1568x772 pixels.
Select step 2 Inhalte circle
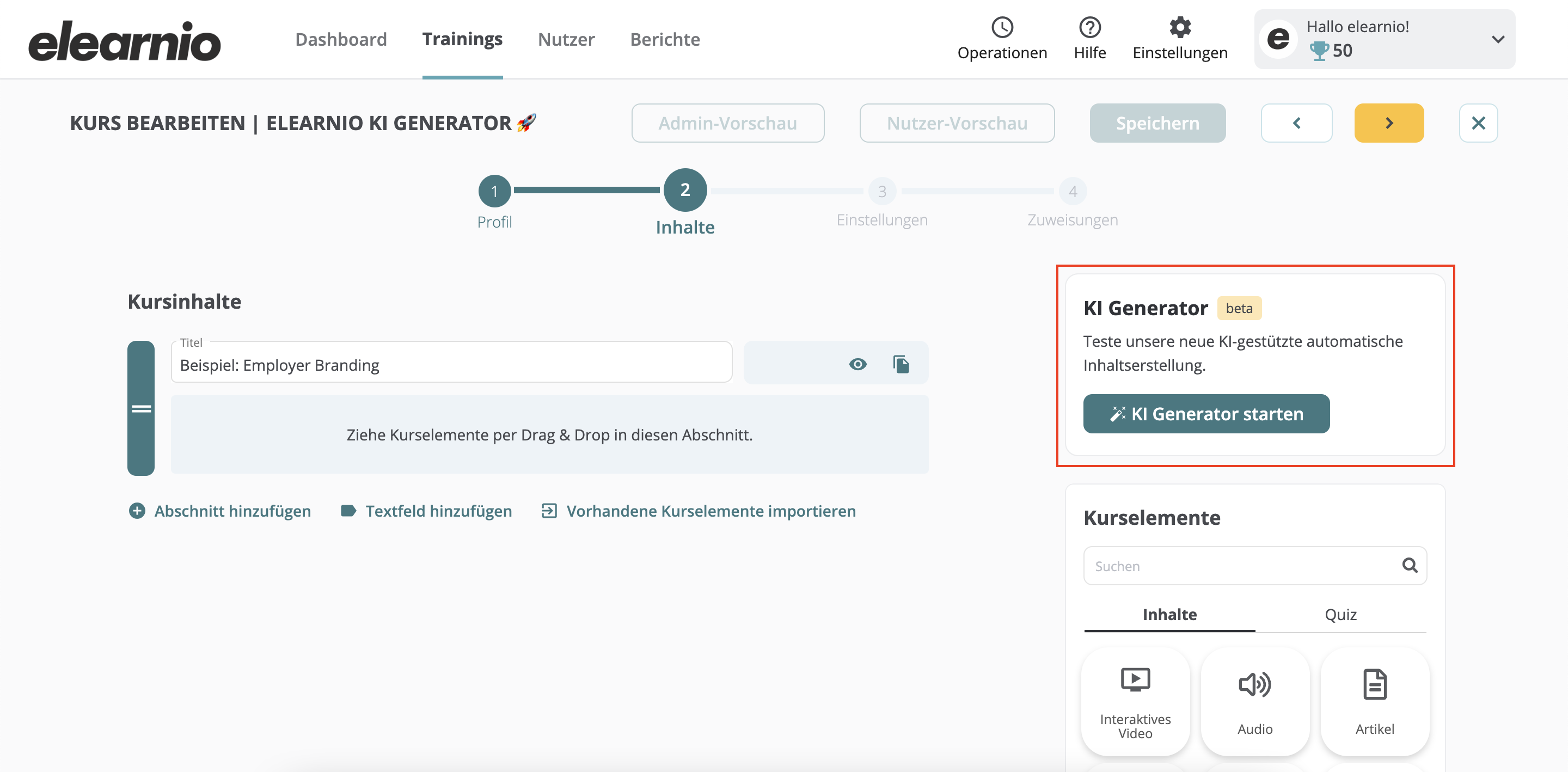[x=685, y=190]
